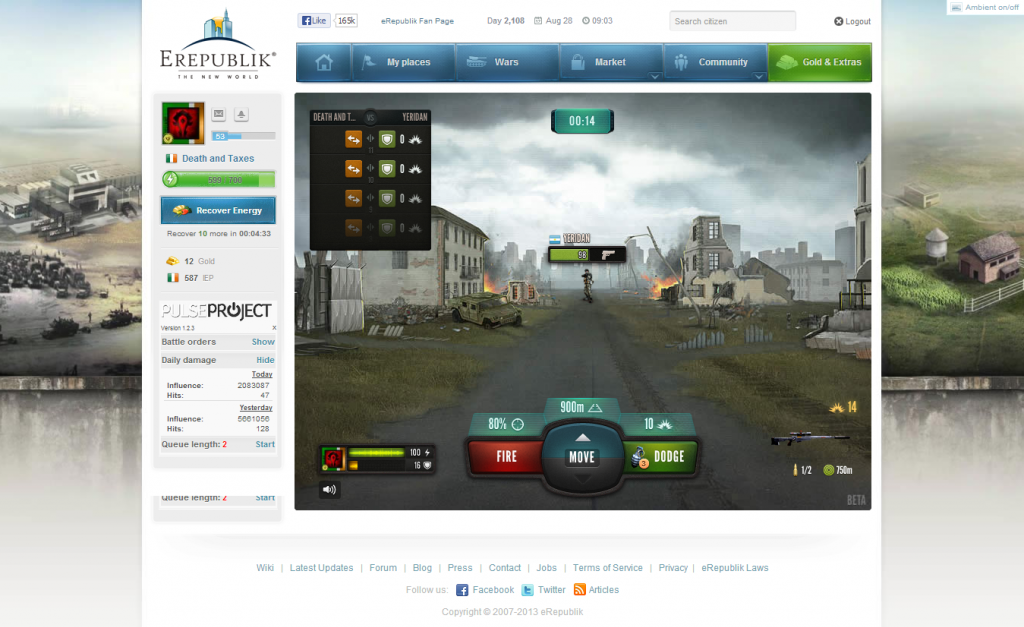The width and height of the screenshot is (1024, 627).
Task: Click the Argentine flag beside Yeridan
Action: point(554,239)
